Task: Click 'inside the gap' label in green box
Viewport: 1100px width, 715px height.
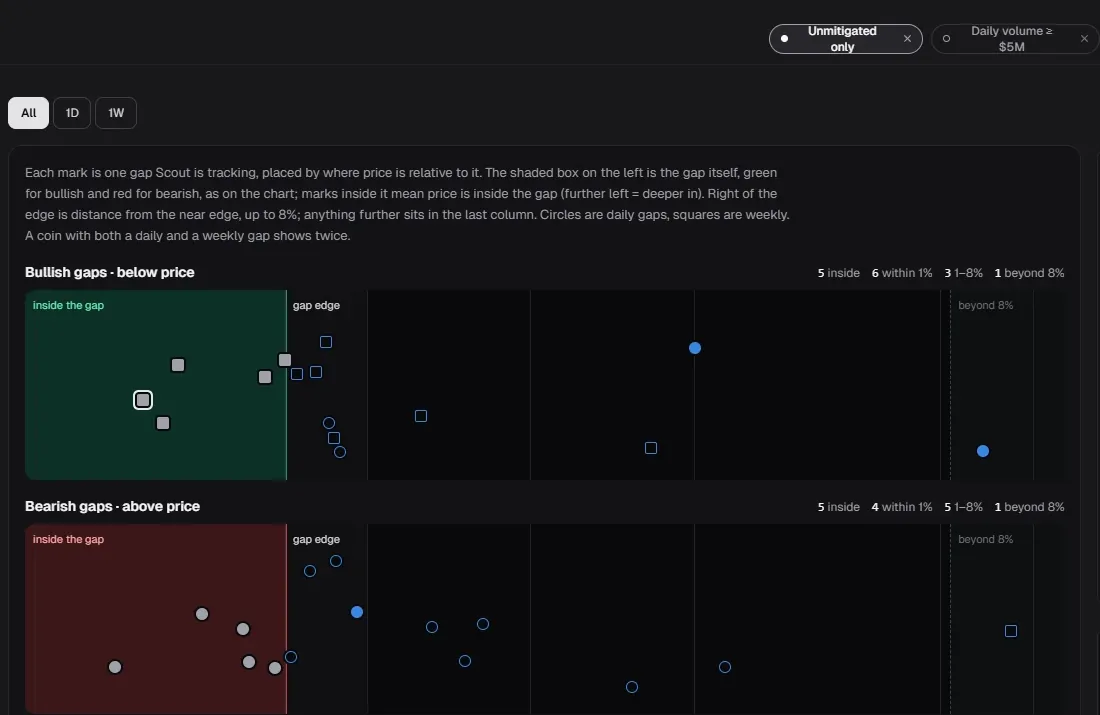Action: [68, 305]
